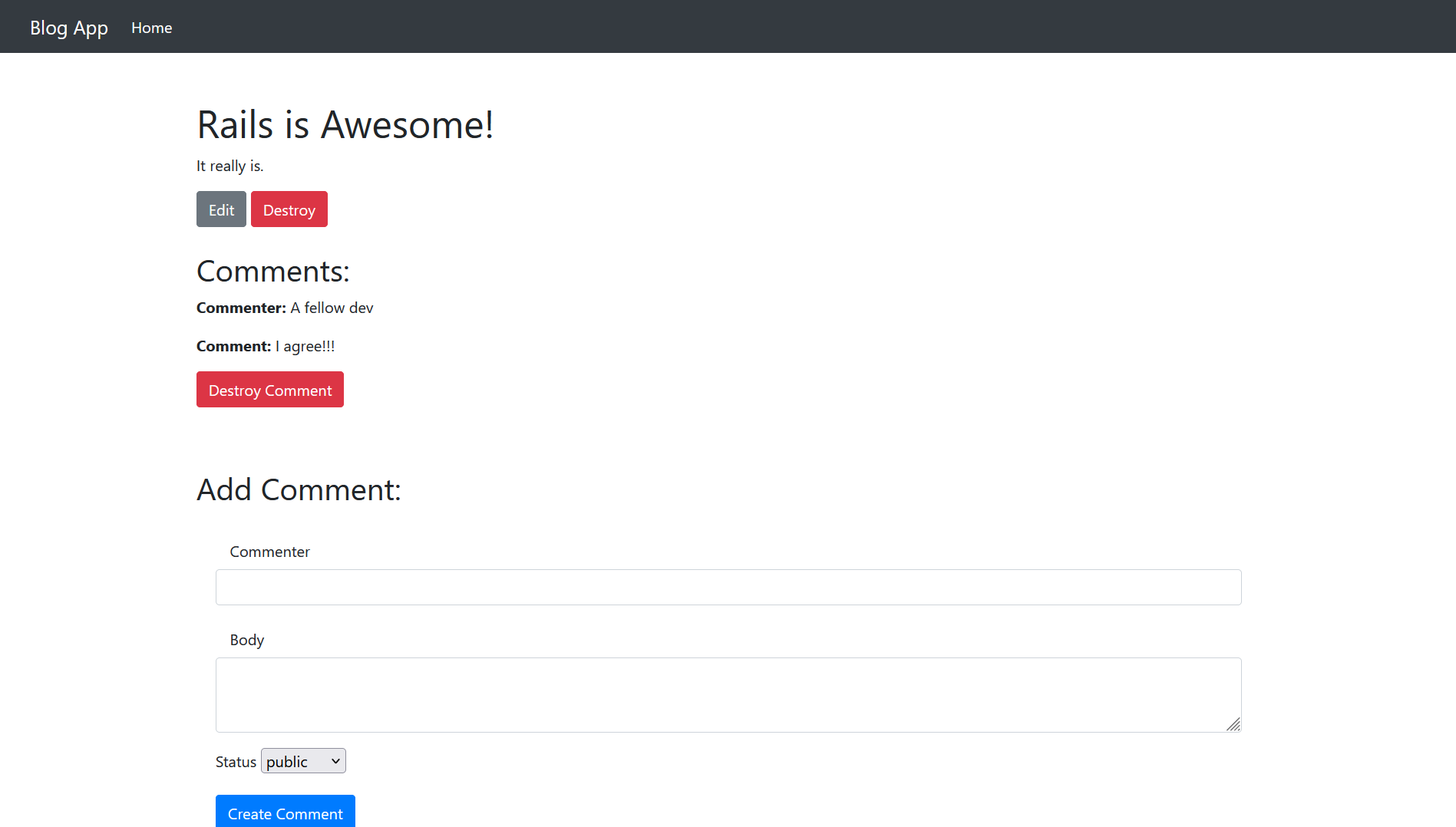1456x827 pixels.
Task: Click the Add Comment: heading
Action: pos(299,489)
